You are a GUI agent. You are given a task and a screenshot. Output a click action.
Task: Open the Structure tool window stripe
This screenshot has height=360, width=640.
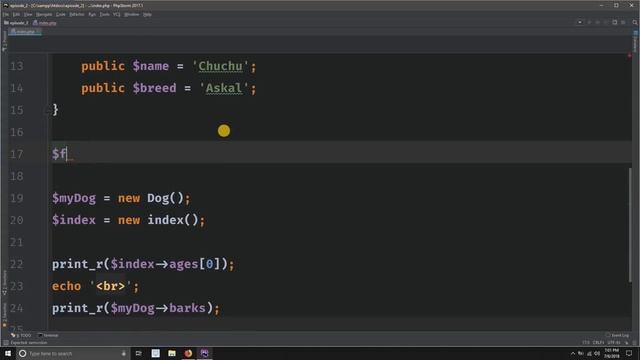4,282
